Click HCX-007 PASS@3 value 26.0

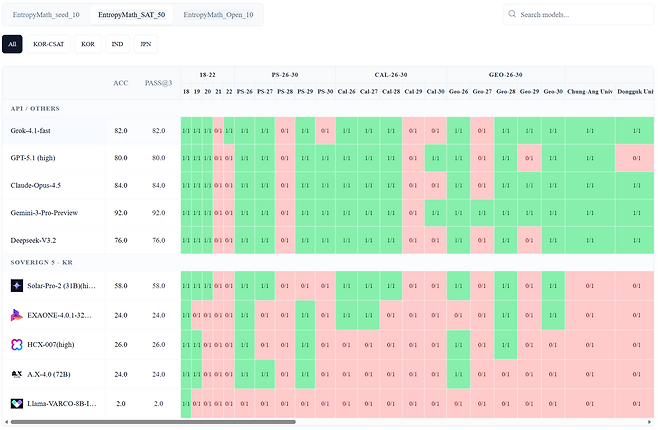tap(158, 344)
